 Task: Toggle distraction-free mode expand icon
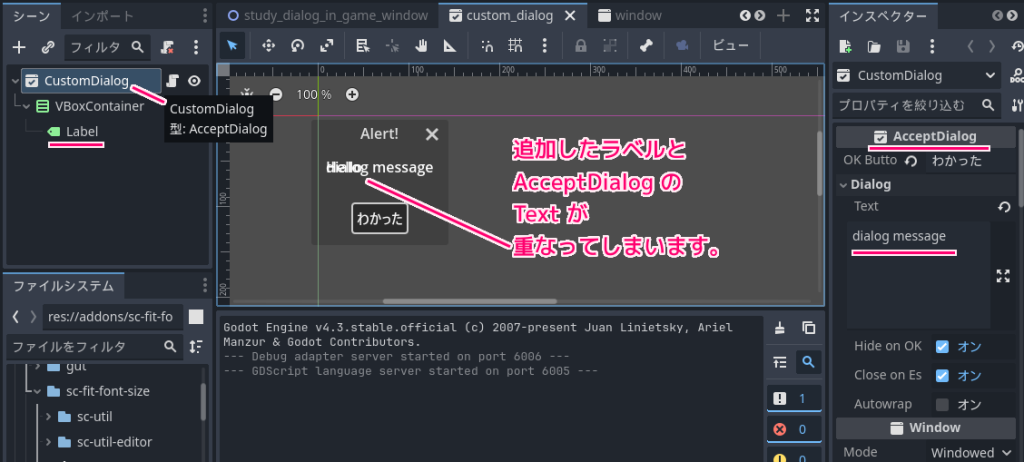click(812, 16)
